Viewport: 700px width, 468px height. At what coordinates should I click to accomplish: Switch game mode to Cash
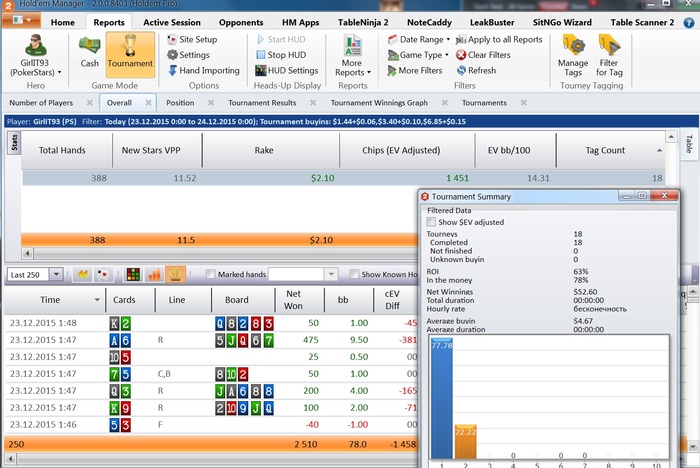point(89,52)
